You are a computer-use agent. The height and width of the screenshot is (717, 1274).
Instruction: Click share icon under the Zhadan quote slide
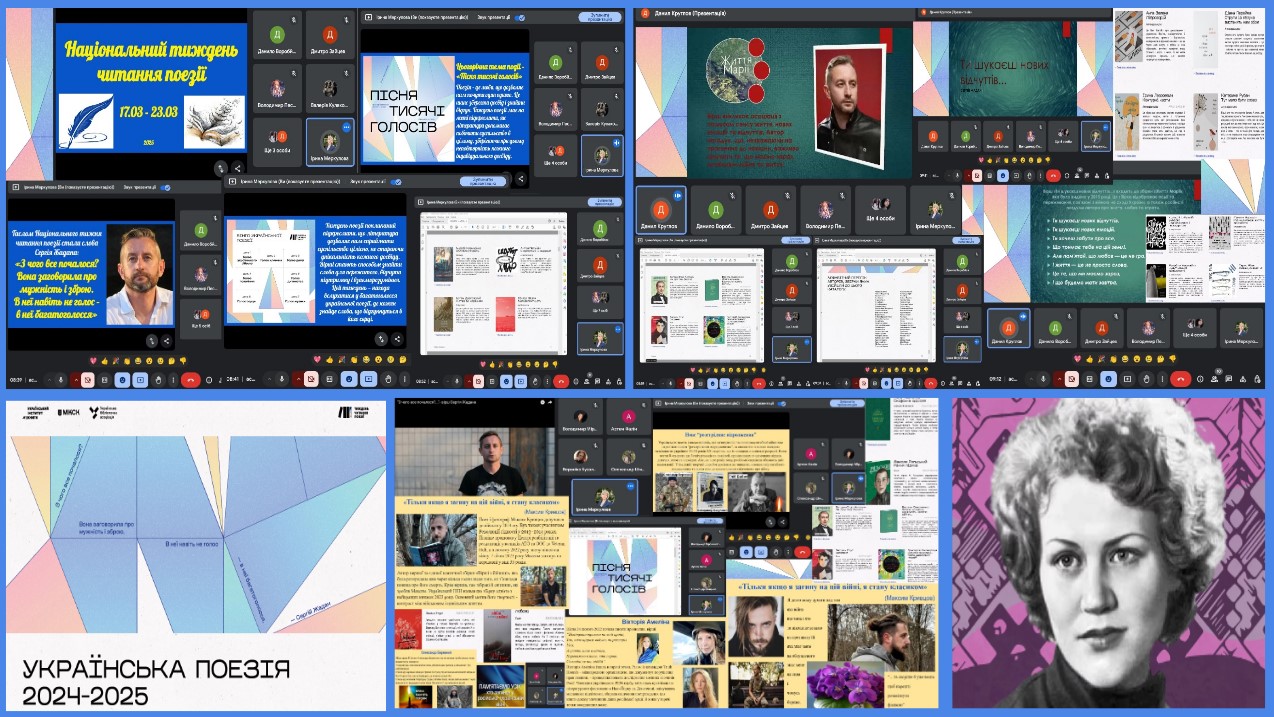point(166,340)
